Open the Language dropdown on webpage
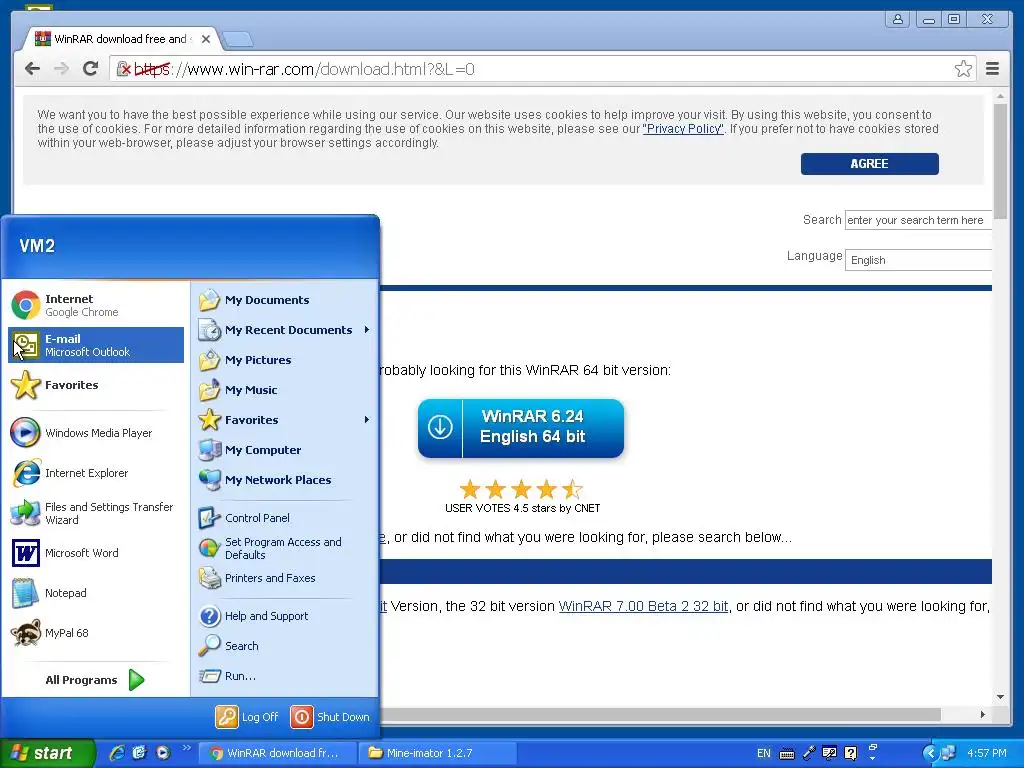The image size is (1024, 768). [918, 260]
